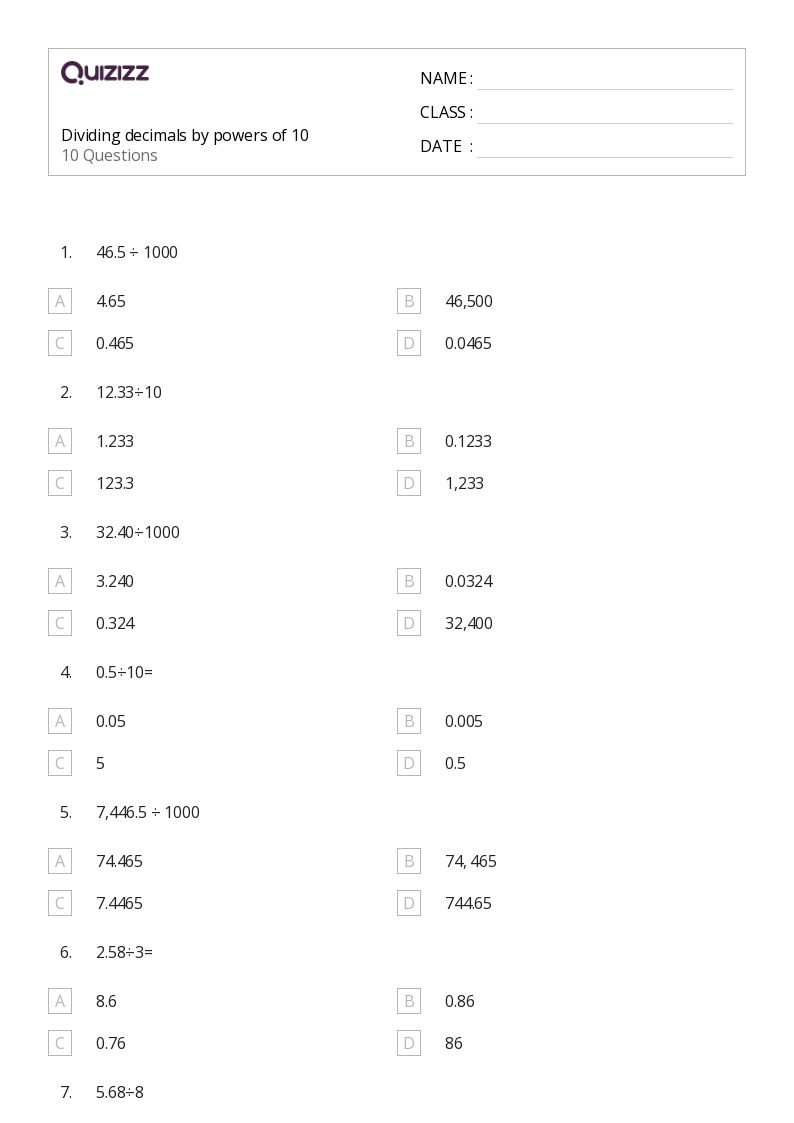Image resolution: width=794 pixels, height=1123 pixels.
Task: Check option A 1.233 for question 2
Action: [x=60, y=441]
